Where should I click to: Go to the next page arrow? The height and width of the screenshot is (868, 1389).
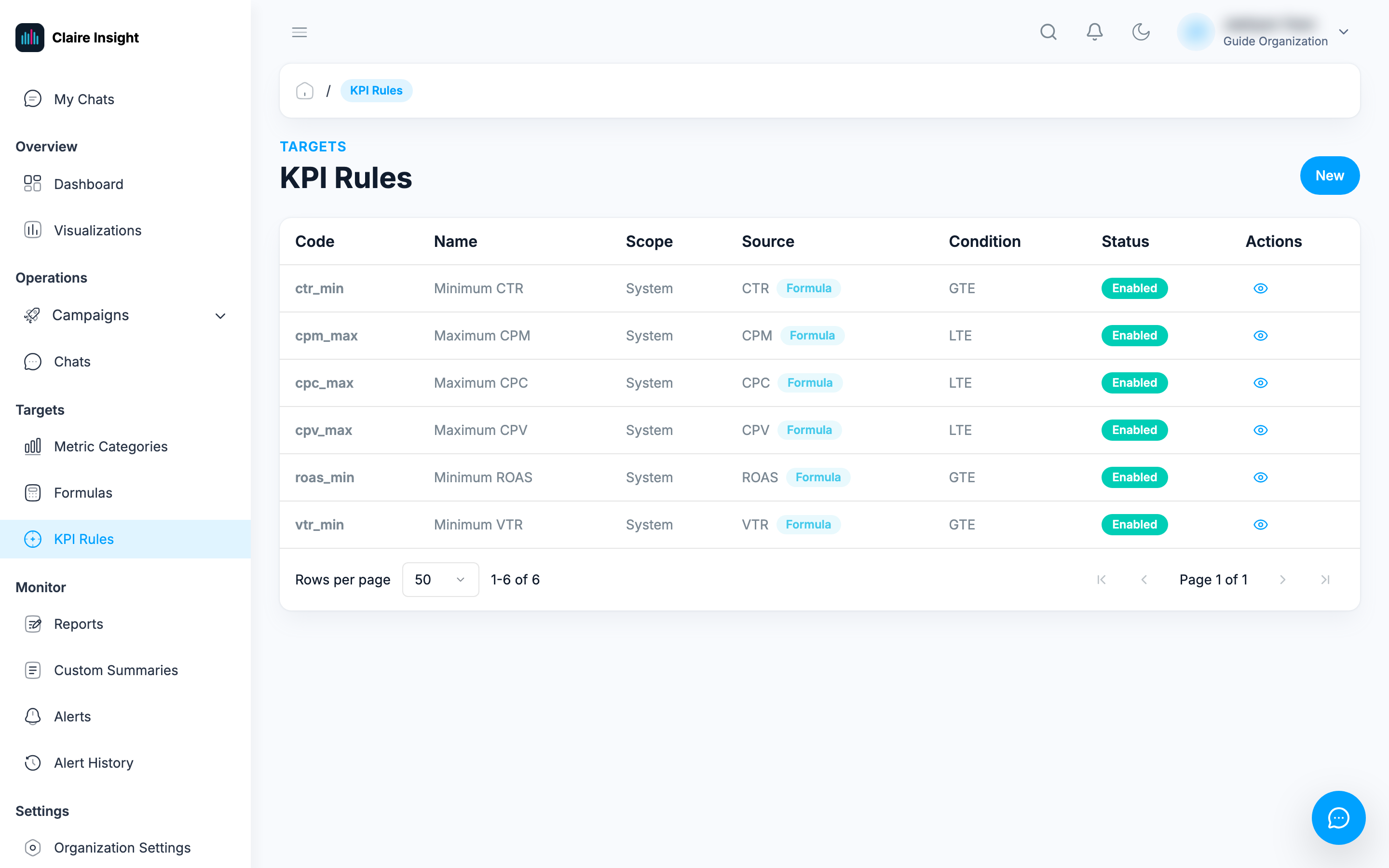pos(1282,580)
